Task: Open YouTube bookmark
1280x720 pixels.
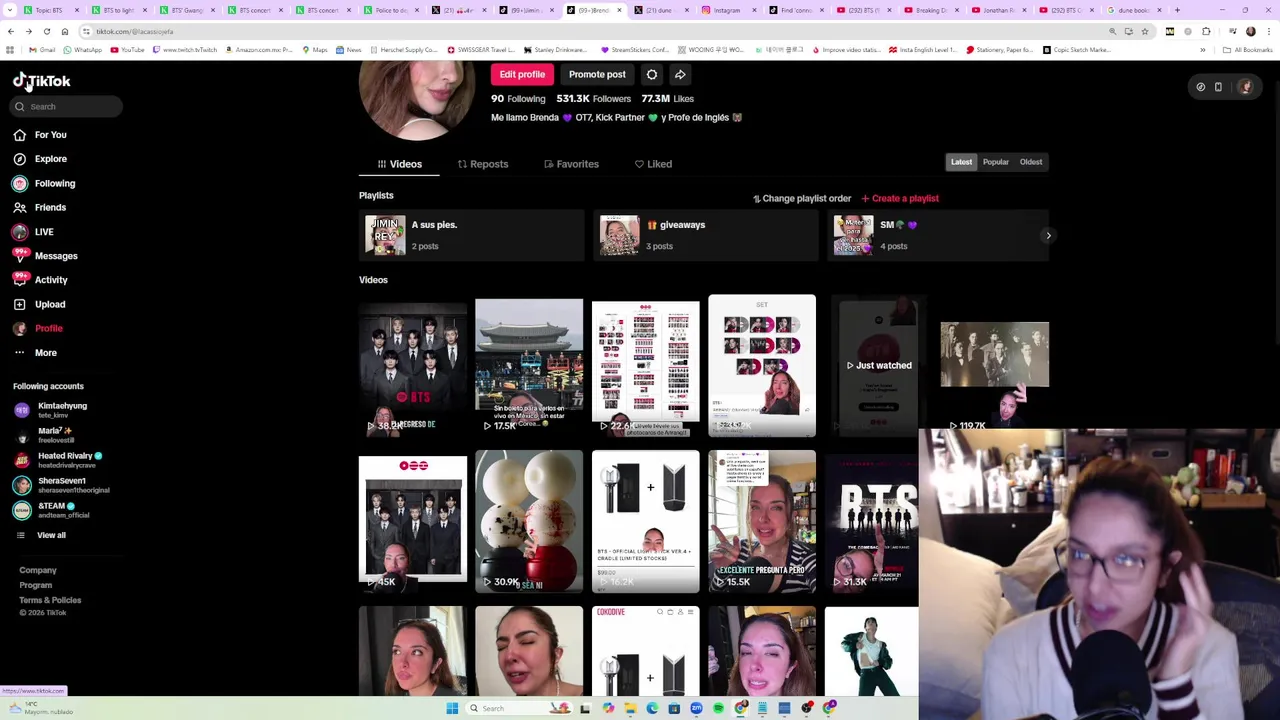Action: click(127, 49)
